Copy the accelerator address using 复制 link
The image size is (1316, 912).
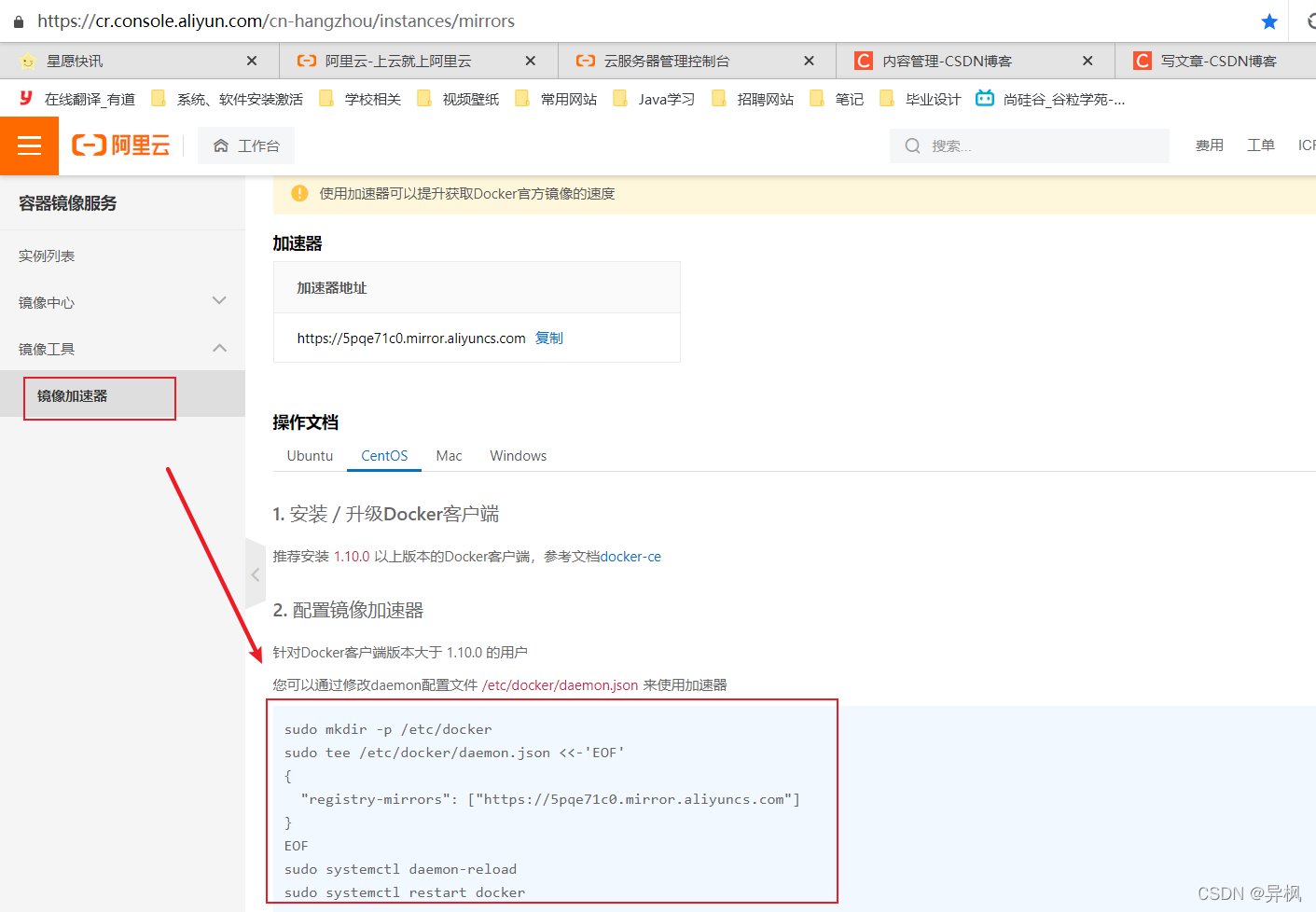point(548,338)
